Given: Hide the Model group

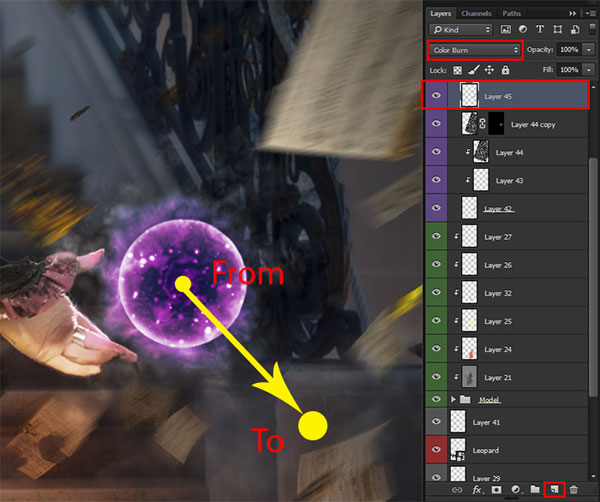Looking at the screenshot, I should (435, 399).
